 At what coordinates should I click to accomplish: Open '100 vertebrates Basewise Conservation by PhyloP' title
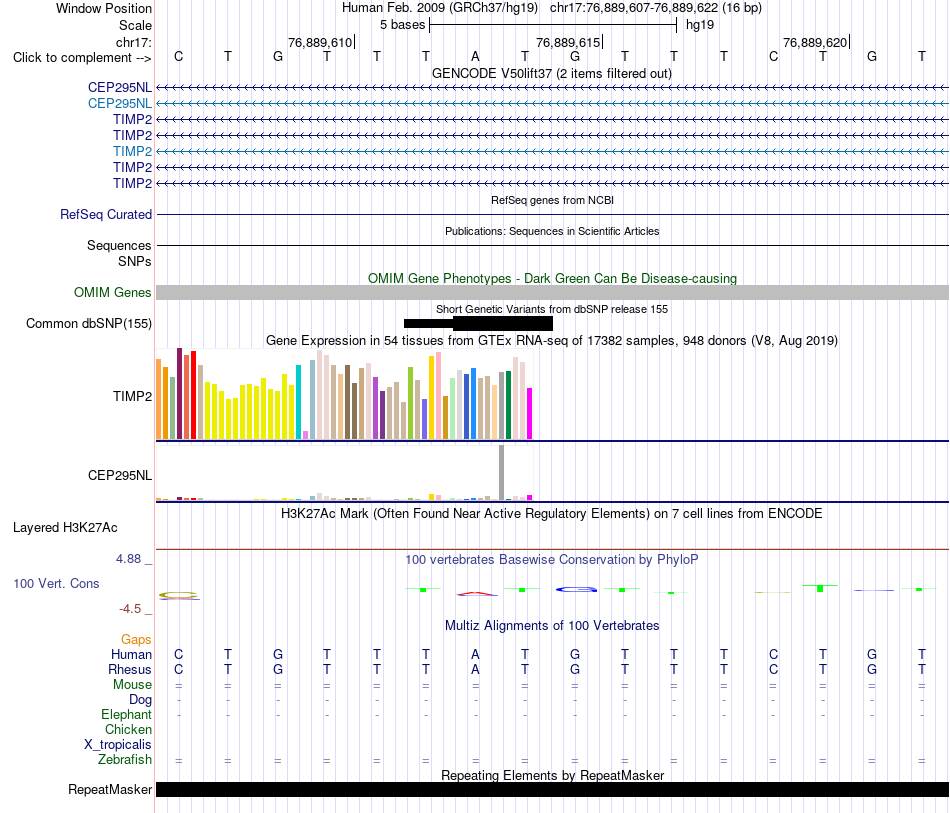click(552, 560)
